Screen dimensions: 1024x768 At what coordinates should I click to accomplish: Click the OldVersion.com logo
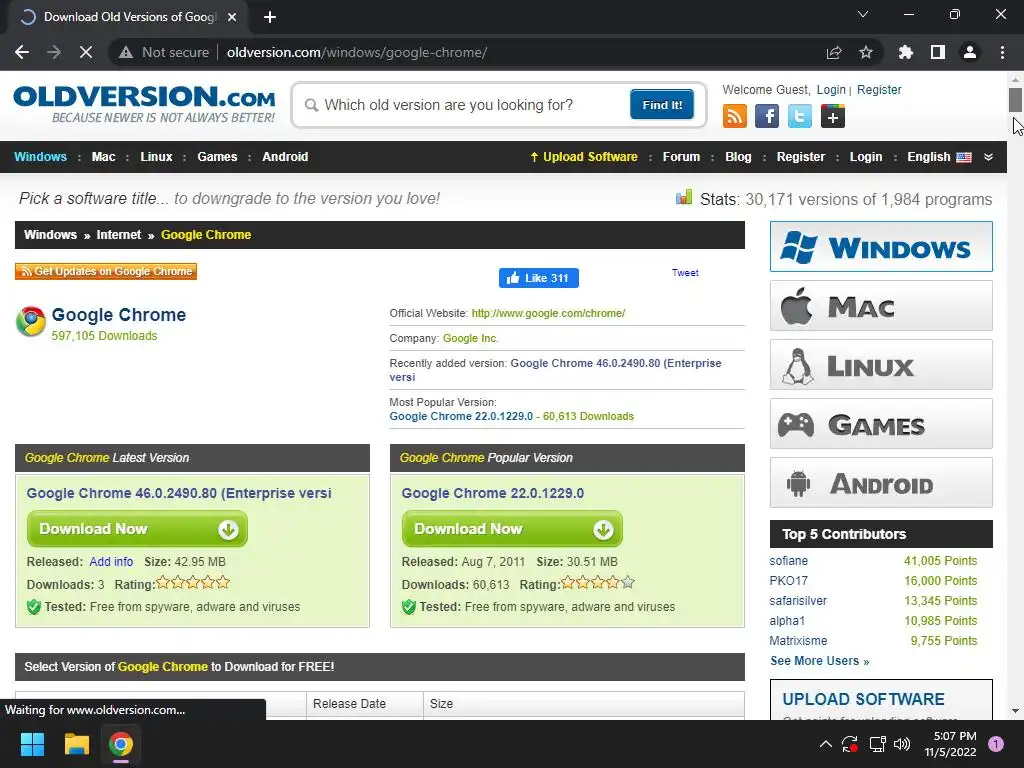point(144,104)
